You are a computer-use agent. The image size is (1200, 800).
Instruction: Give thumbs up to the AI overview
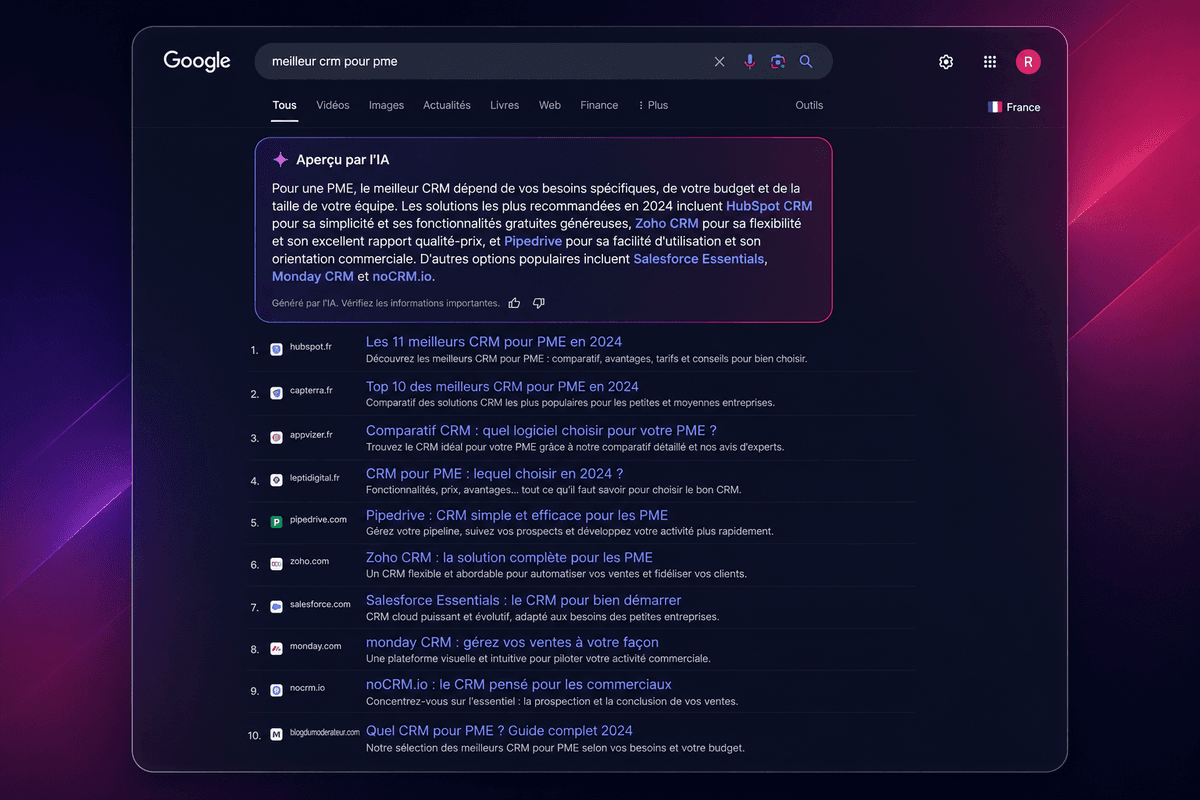[x=514, y=303]
